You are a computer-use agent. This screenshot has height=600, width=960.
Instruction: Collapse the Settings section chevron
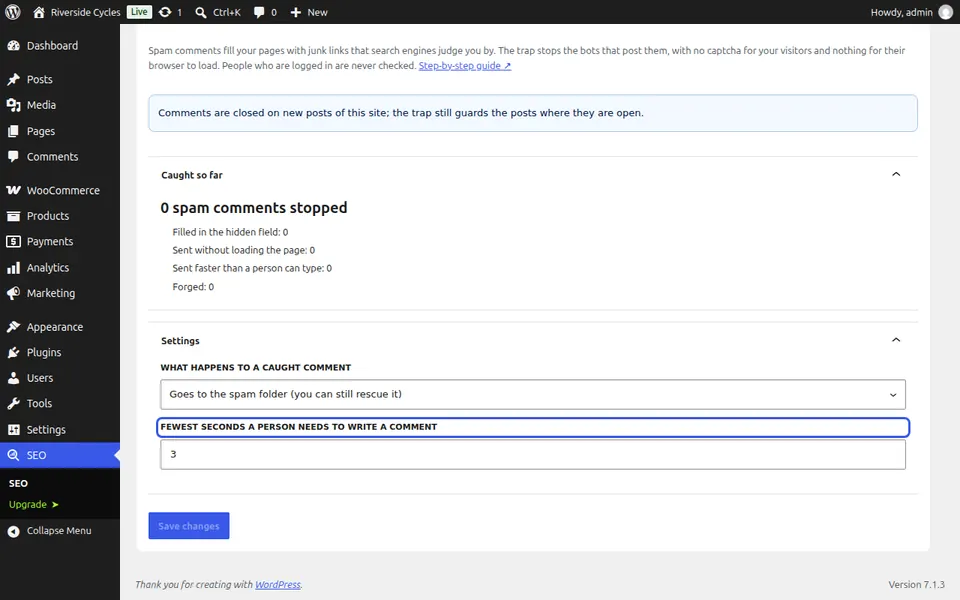pos(896,340)
